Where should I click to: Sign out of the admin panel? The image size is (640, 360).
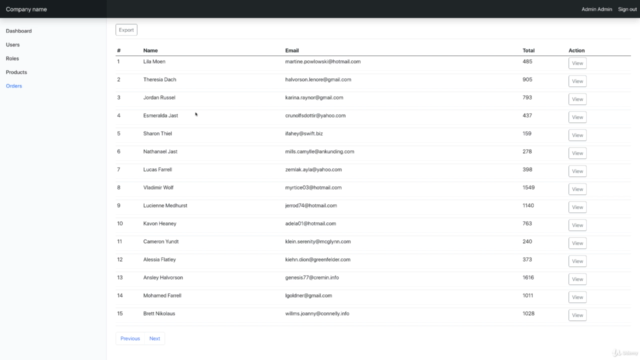(627, 9)
